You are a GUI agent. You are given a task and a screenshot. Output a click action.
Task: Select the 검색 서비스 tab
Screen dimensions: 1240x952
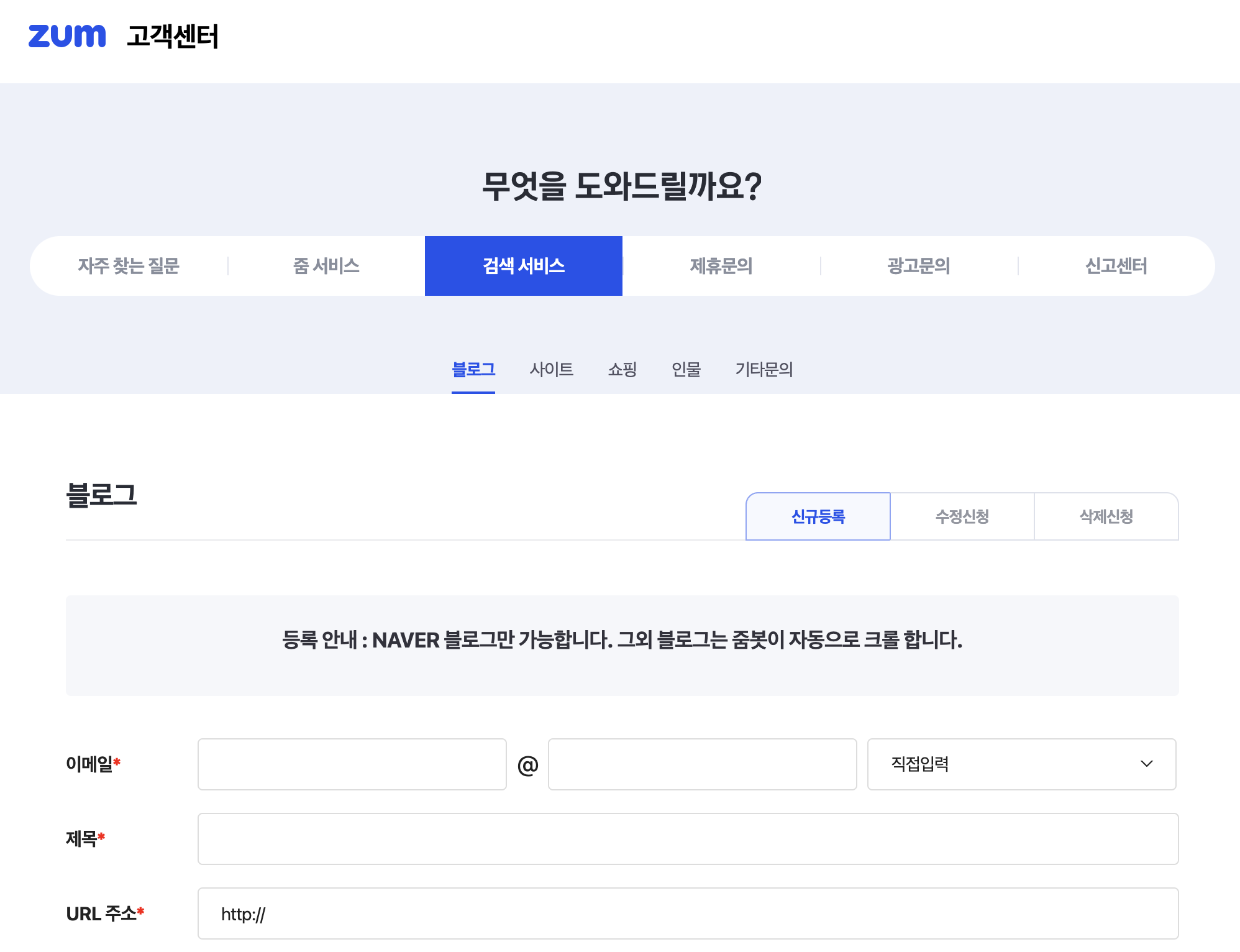click(524, 266)
